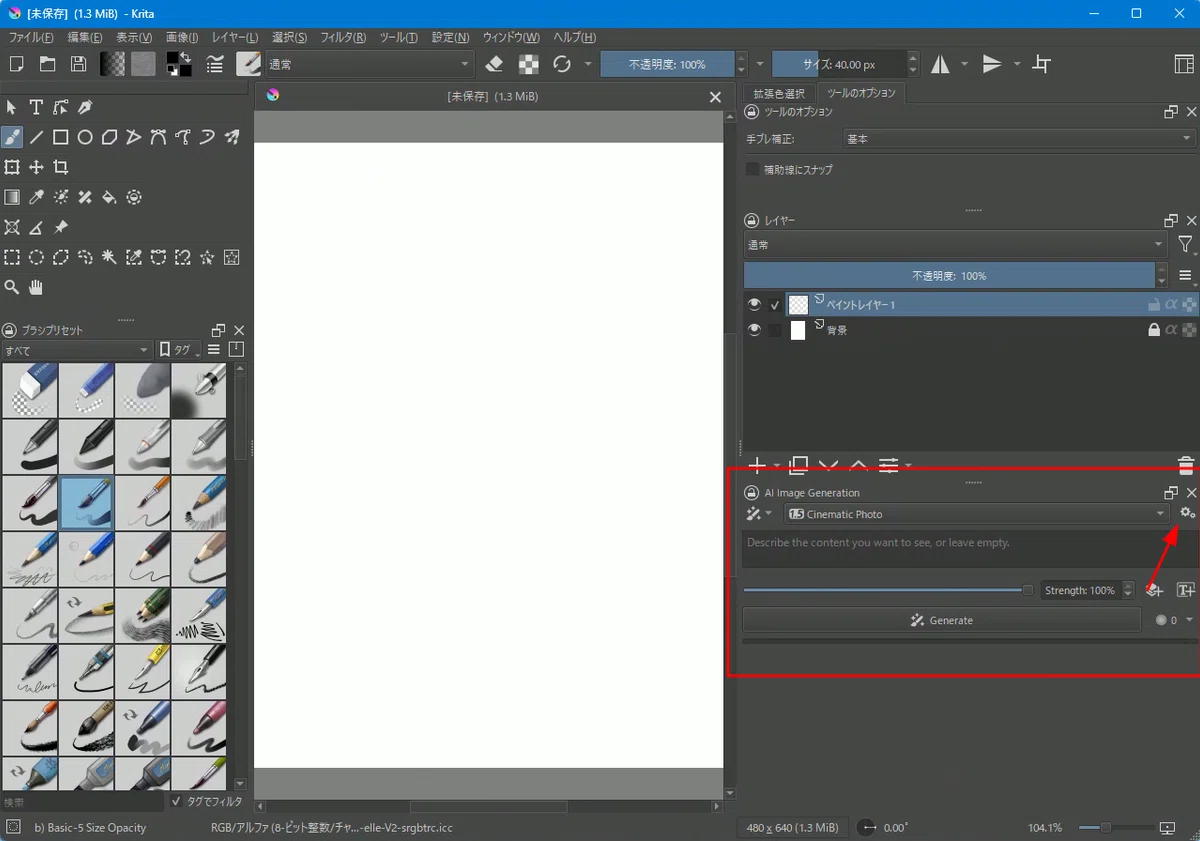The height and width of the screenshot is (841, 1200).
Task: Toggle lock on 背景 layer
Action: point(1154,330)
